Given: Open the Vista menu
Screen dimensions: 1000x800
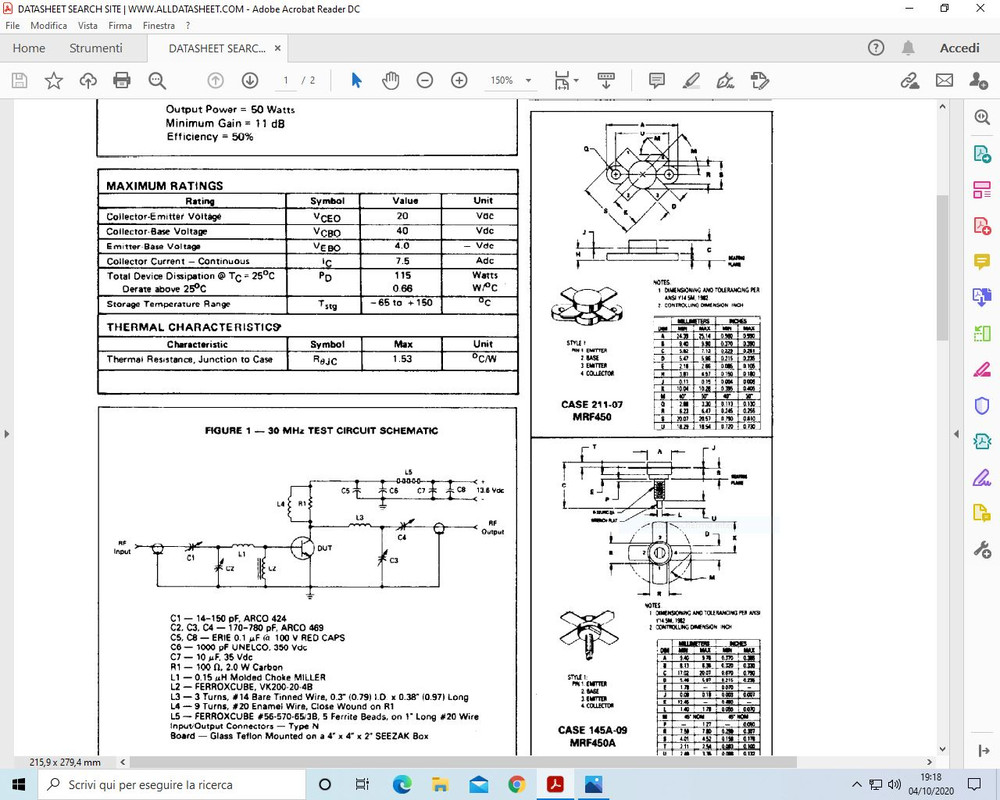Looking at the screenshot, I should point(87,26).
